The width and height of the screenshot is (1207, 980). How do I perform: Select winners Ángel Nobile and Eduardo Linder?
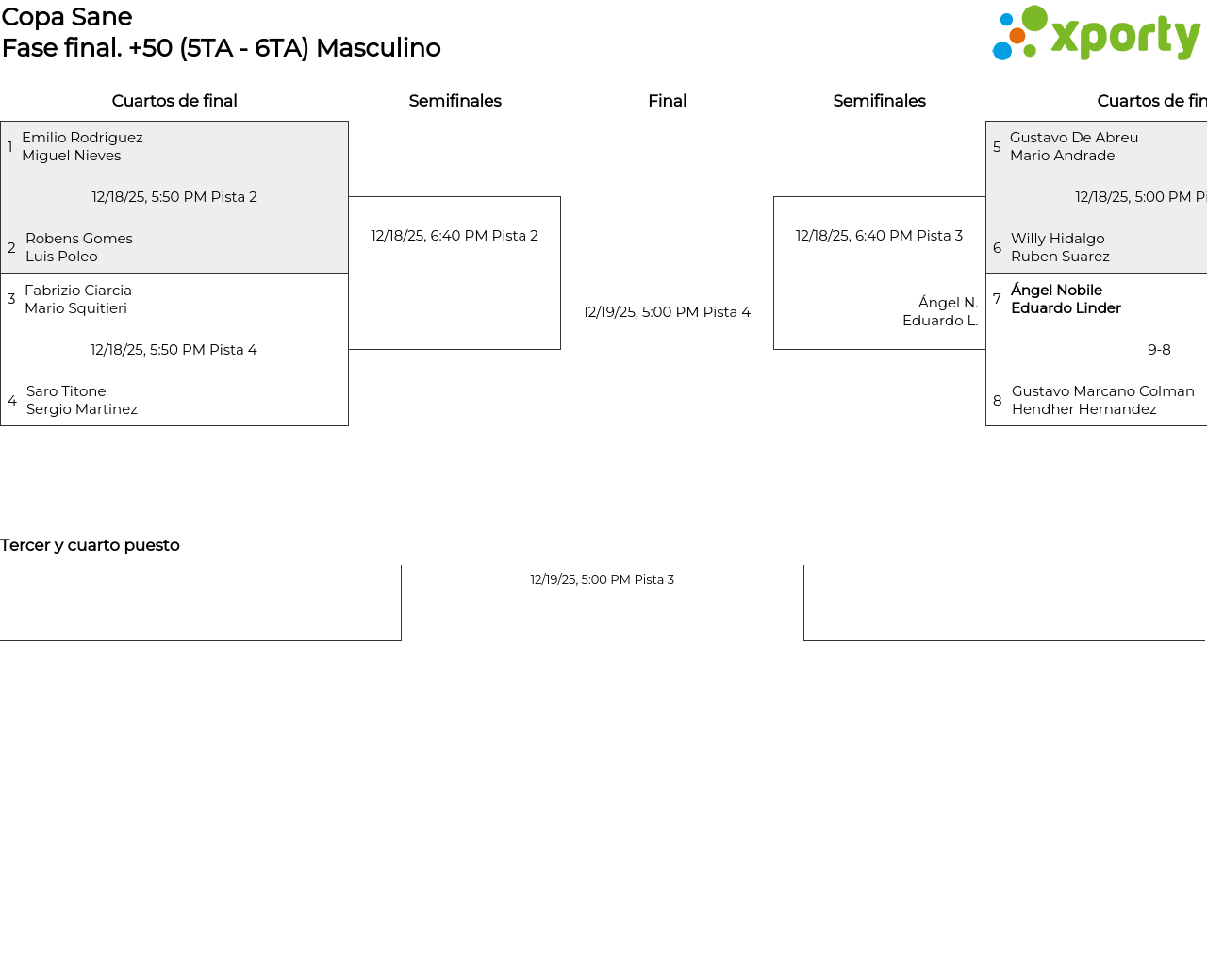(1066, 299)
